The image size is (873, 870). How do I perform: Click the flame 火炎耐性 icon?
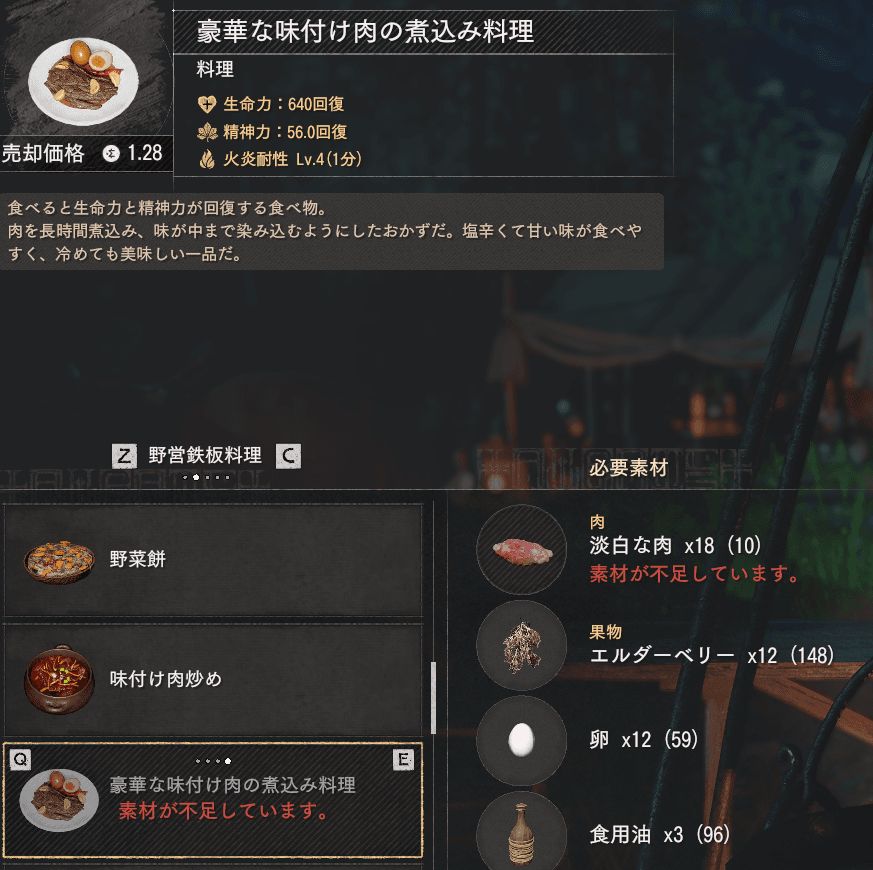pos(207,159)
